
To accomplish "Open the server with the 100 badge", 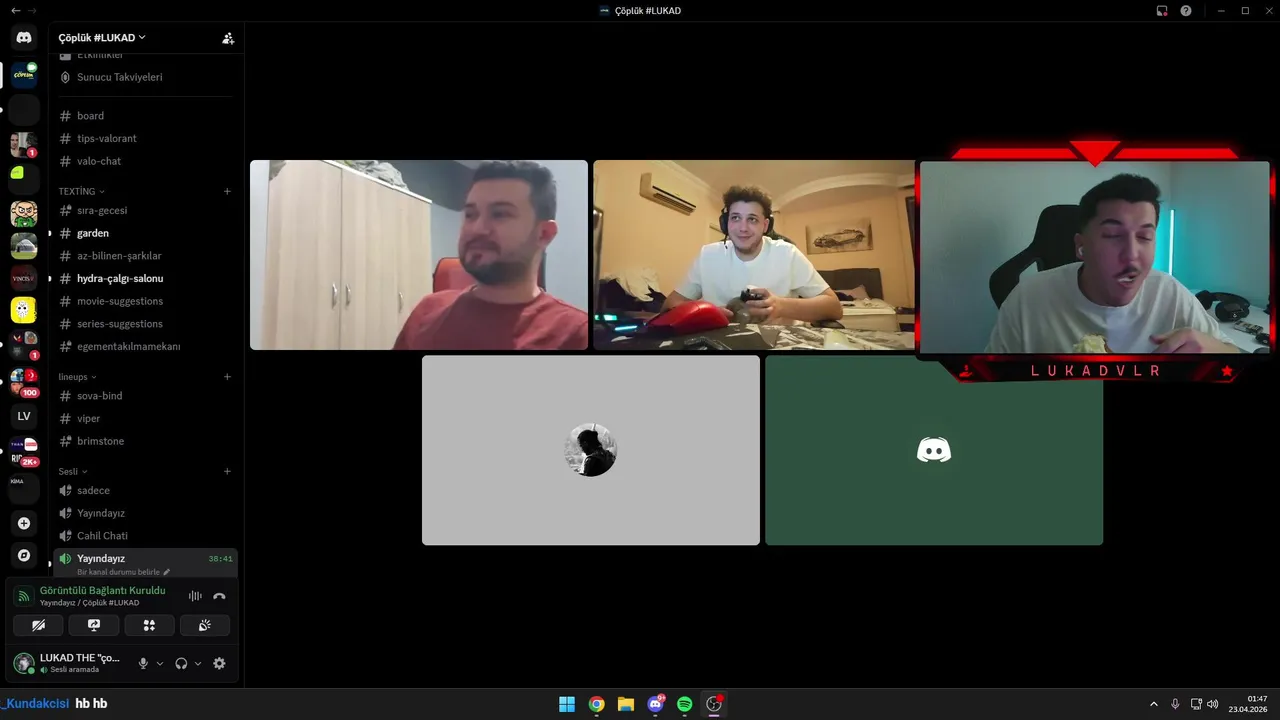I will (24, 381).
